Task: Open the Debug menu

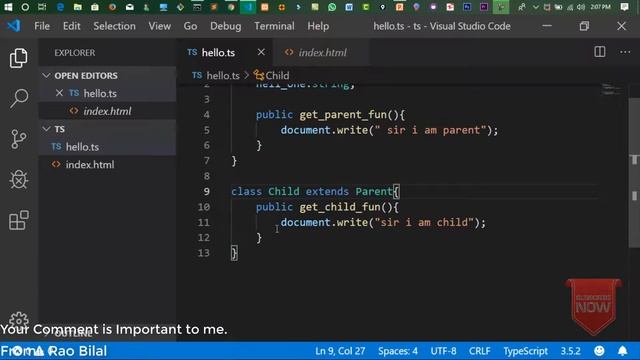Action: point(225,26)
